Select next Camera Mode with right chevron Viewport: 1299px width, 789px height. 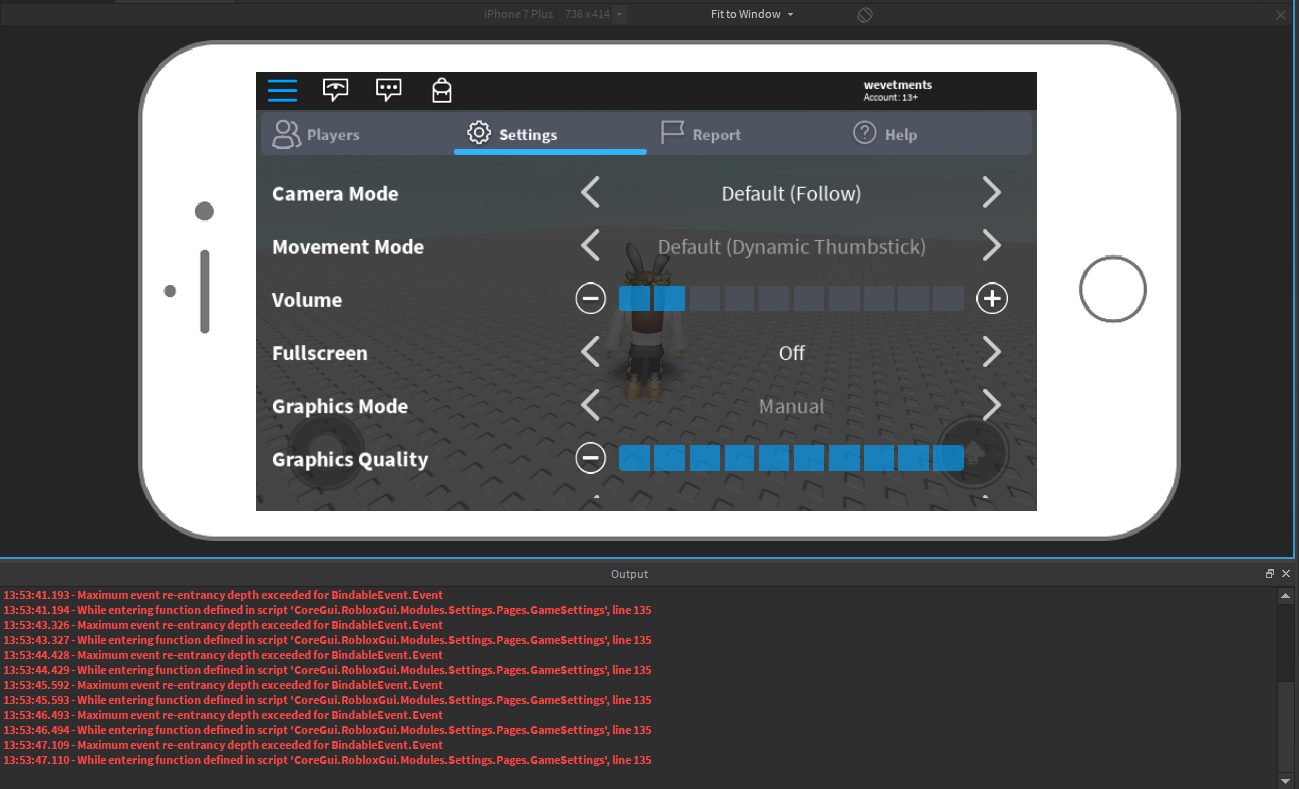[991, 193]
